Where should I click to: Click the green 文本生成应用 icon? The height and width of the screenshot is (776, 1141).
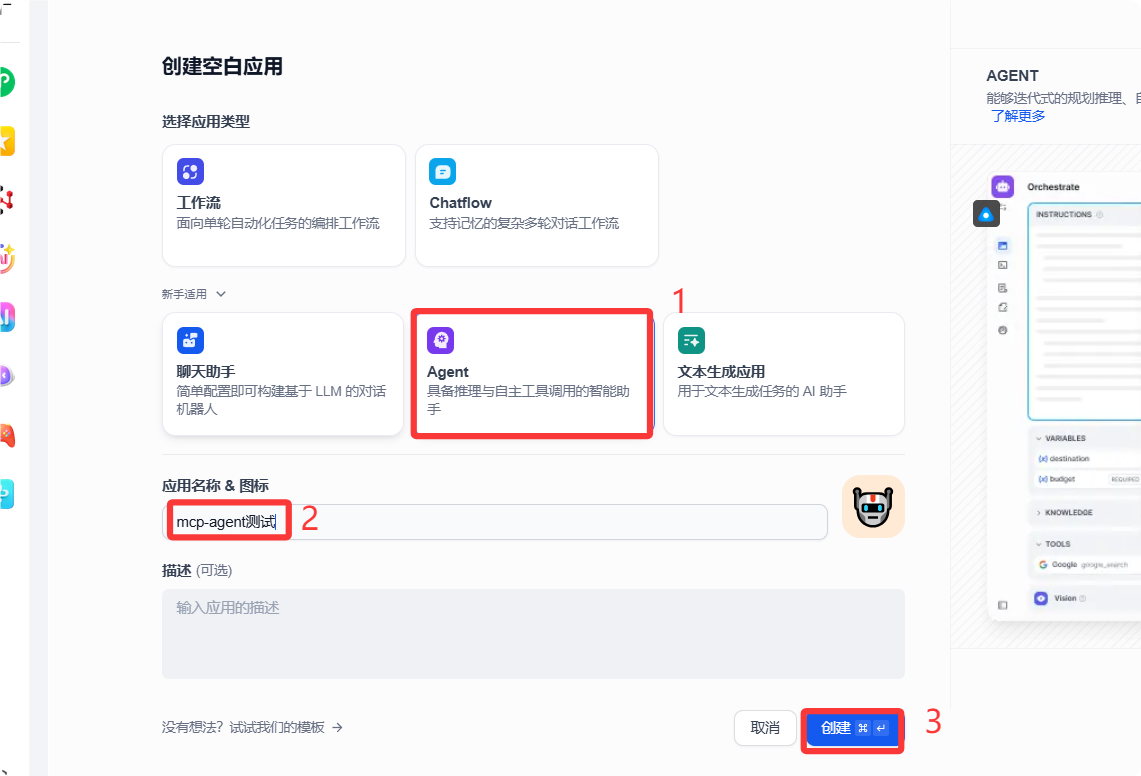690,340
